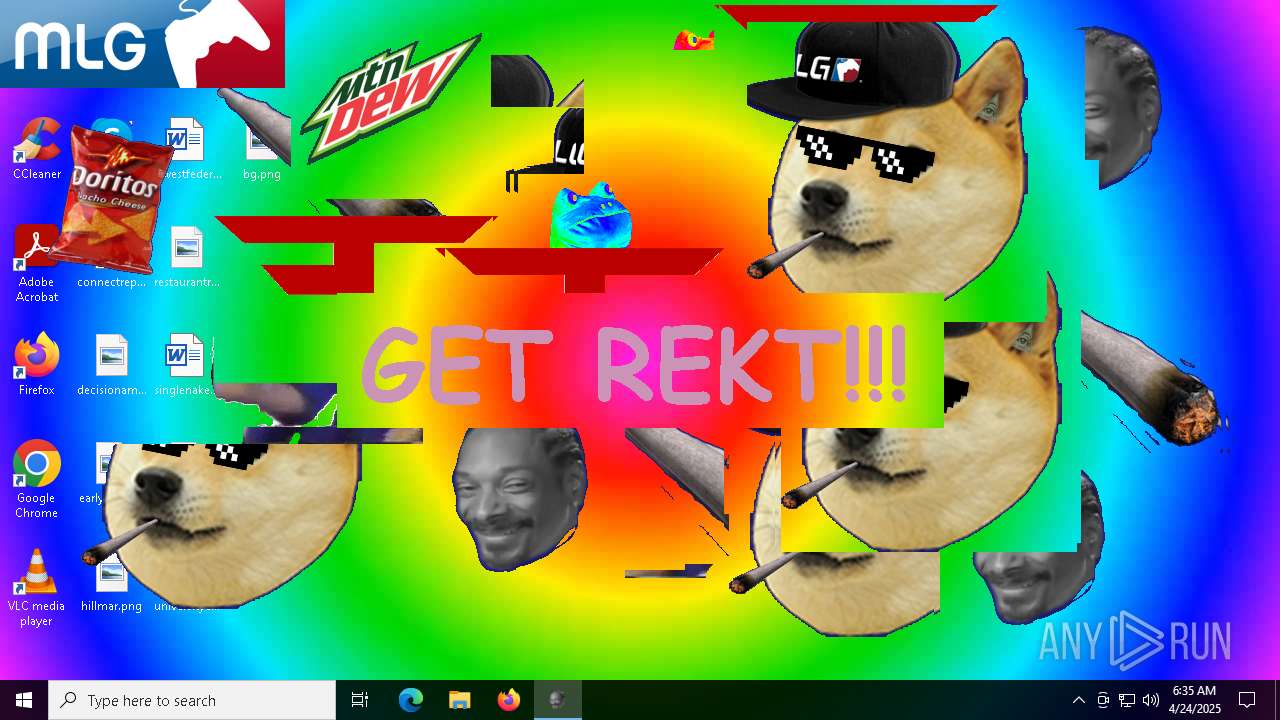Open the clock showing 6:35 AM
The height and width of the screenshot is (720, 1280).
click(x=1195, y=700)
